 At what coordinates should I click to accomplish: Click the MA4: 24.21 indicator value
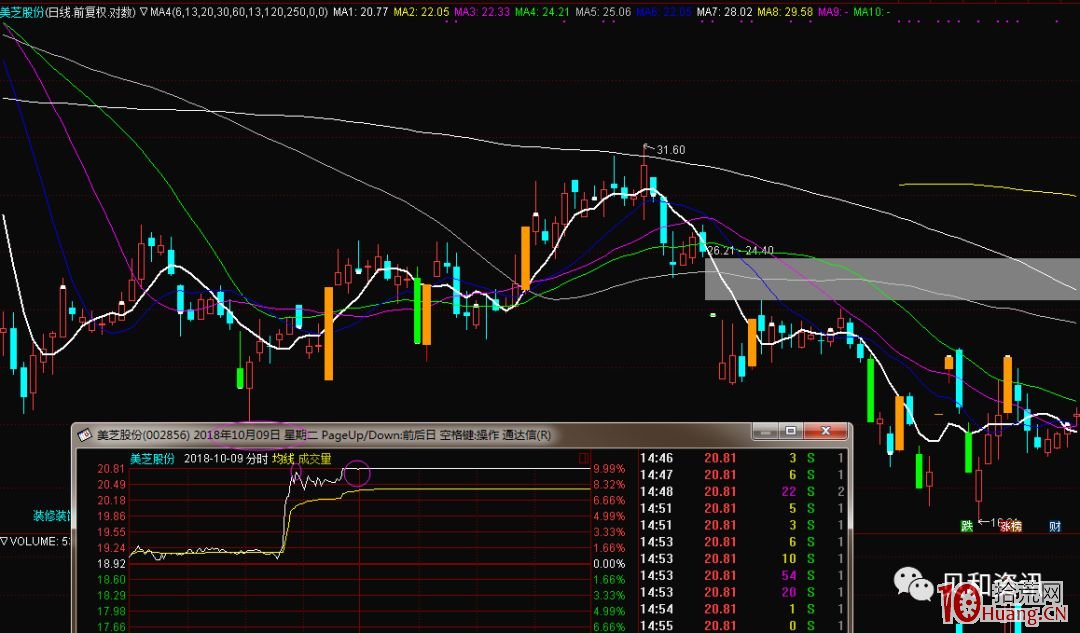[x=542, y=12]
